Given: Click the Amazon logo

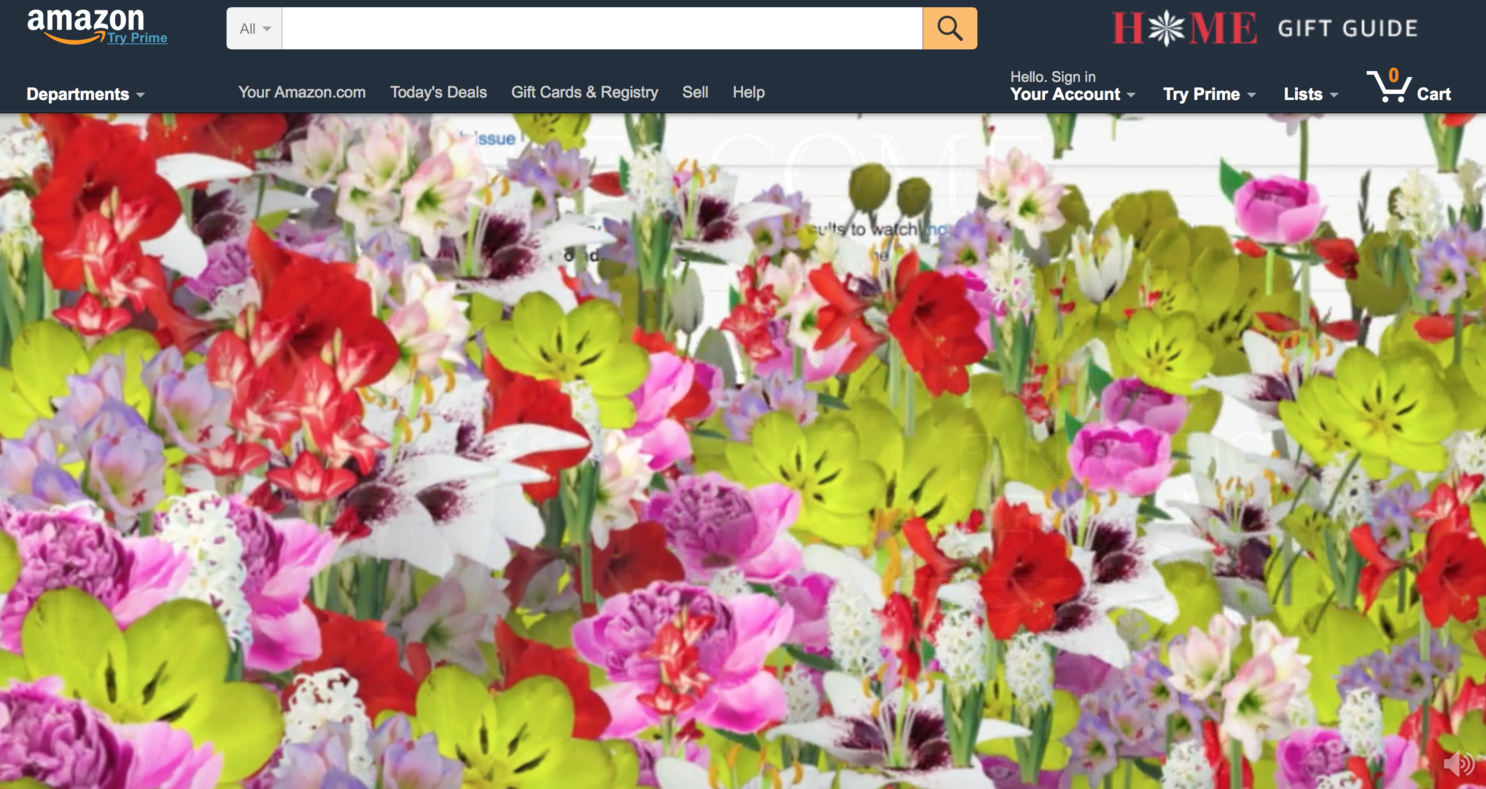Looking at the screenshot, I should click(x=84, y=24).
